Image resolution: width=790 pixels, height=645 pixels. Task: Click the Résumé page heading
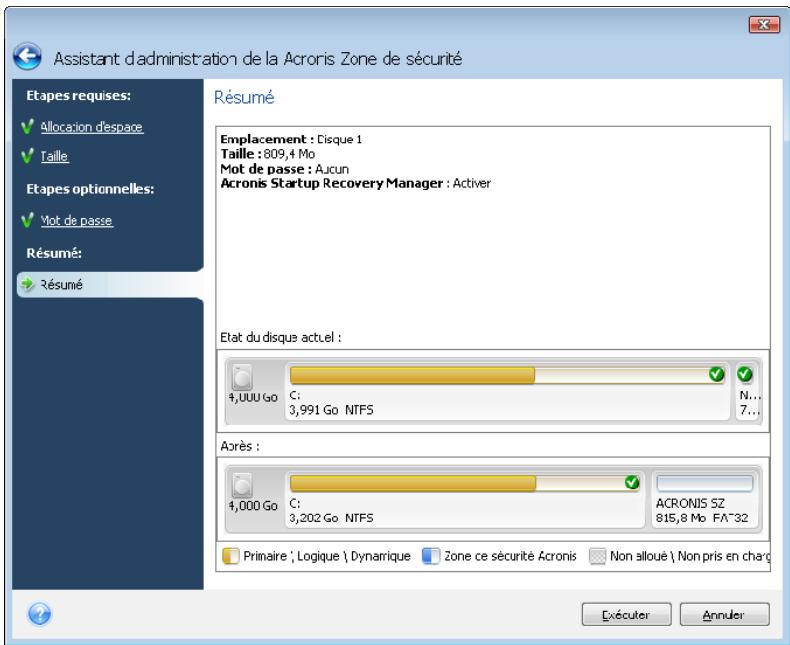[x=244, y=97]
